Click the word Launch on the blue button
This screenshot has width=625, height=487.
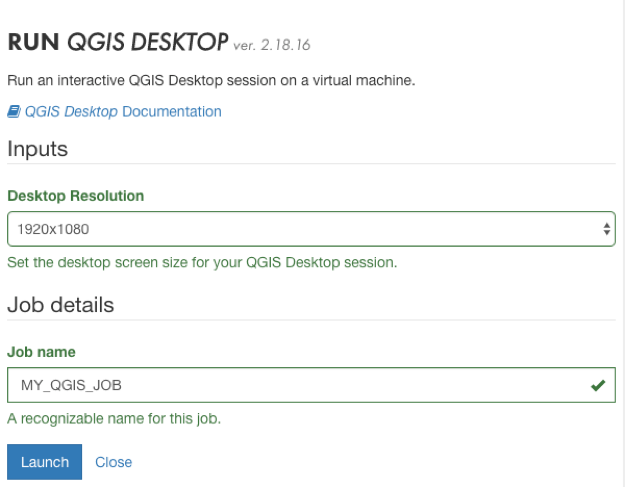tap(44, 462)
